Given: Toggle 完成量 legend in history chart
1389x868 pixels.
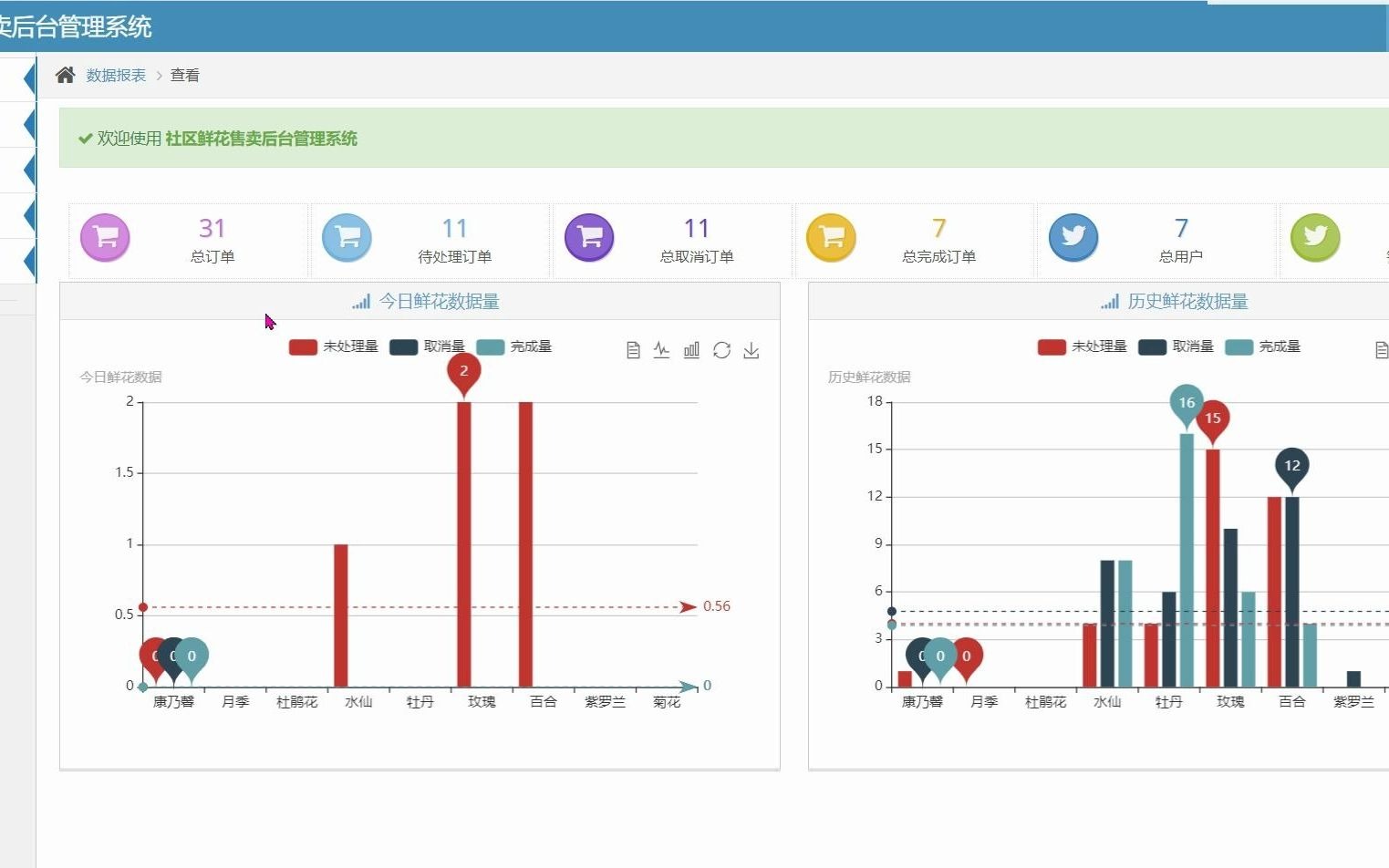Looking at the screenshot, I should pyautogui.click(x=1263, y=346).
